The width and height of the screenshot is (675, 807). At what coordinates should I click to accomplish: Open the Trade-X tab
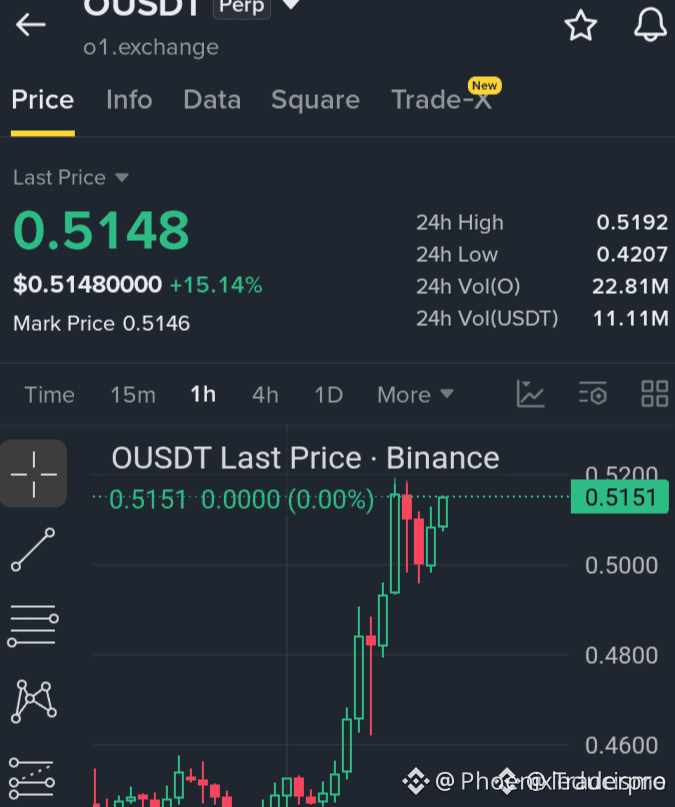(x=442, y=99)
